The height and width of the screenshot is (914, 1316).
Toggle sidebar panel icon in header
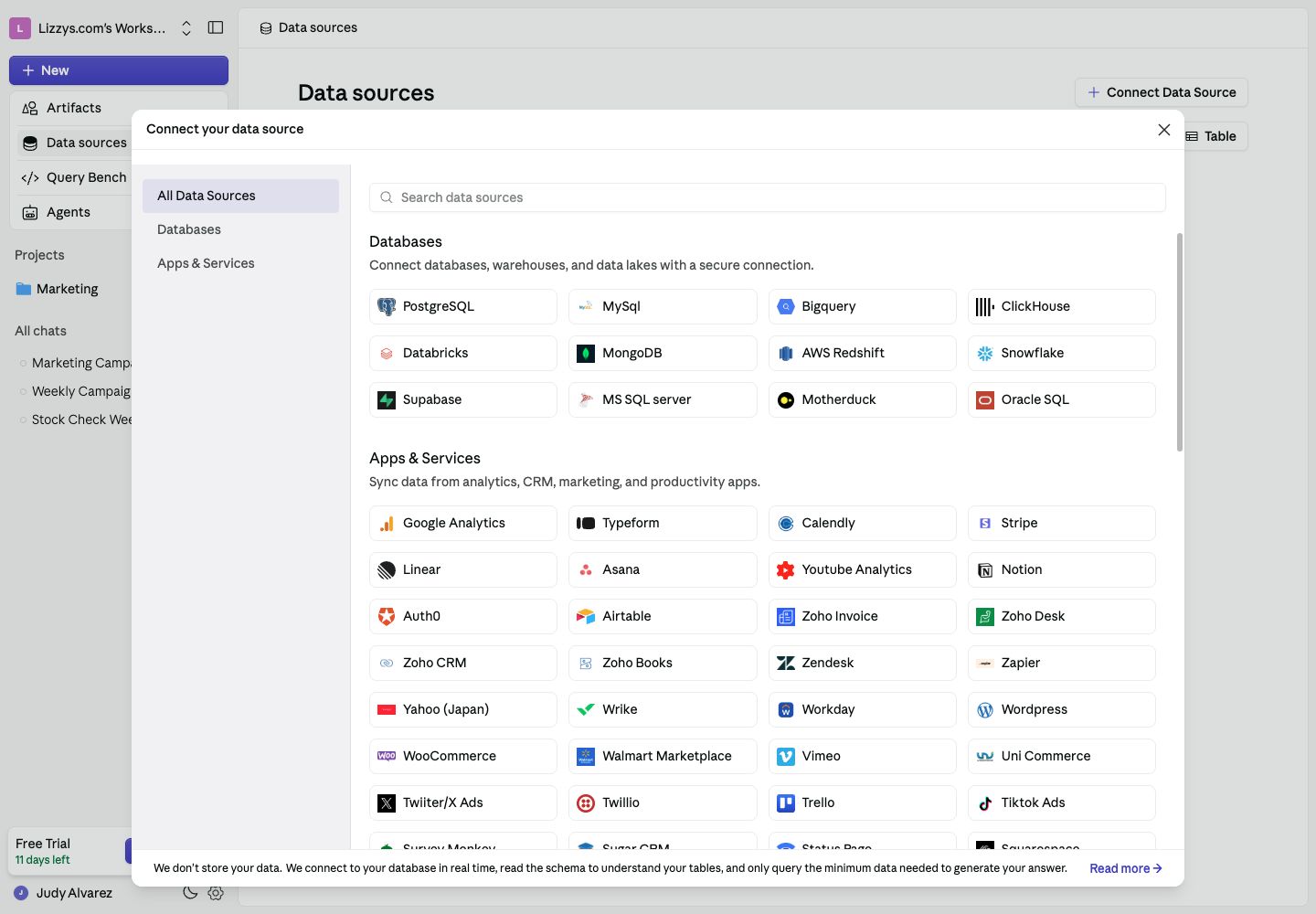coord(216,27)
